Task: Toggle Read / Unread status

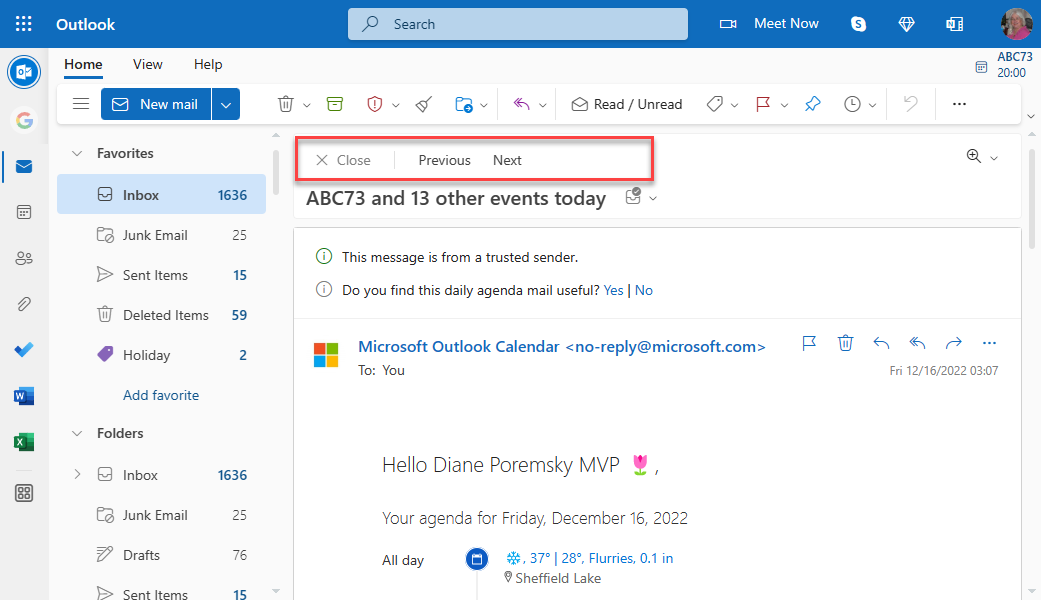Action: [627, 104]
